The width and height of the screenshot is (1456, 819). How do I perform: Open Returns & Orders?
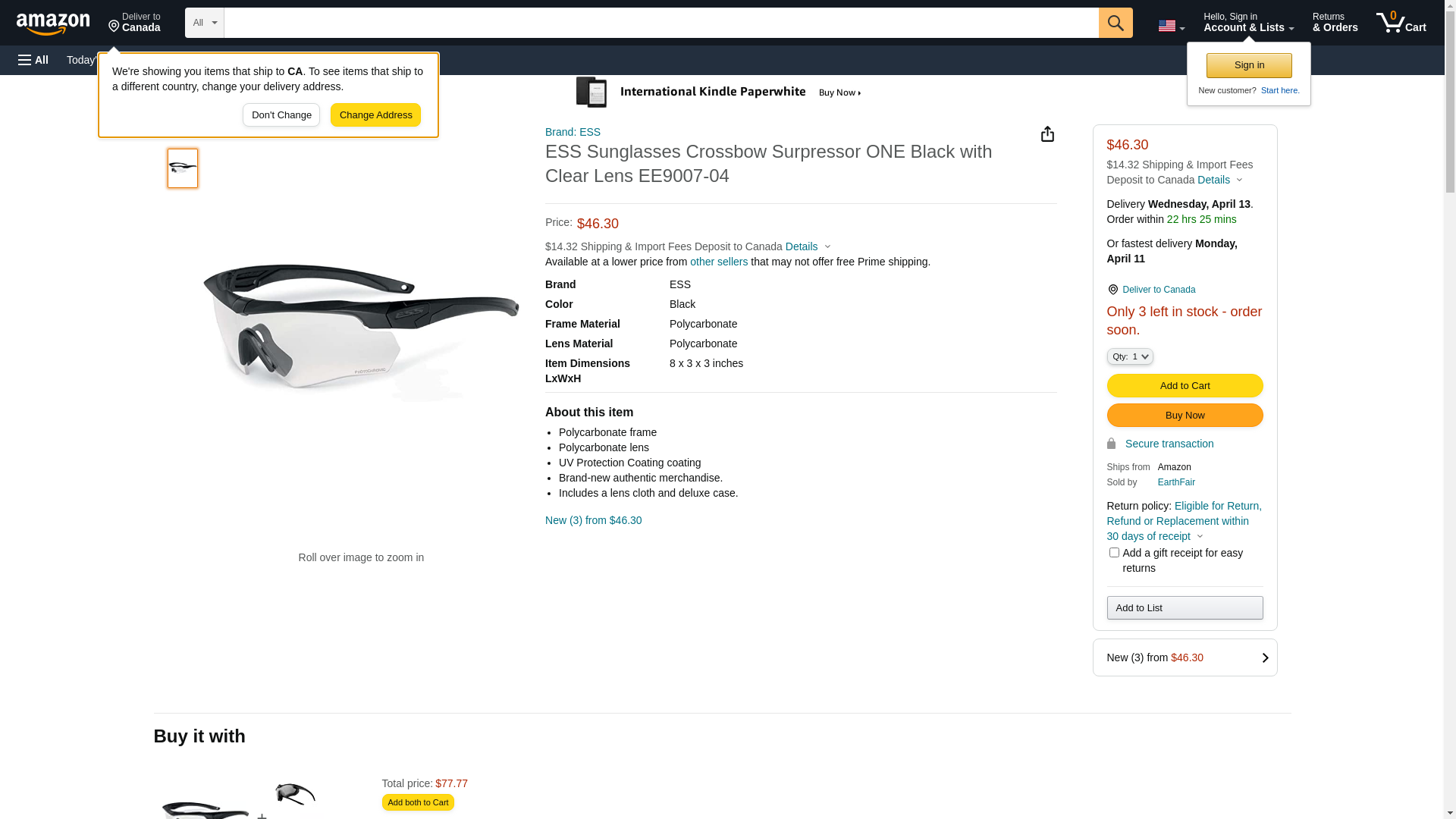pyautogui.click(x=1335, y=23)
